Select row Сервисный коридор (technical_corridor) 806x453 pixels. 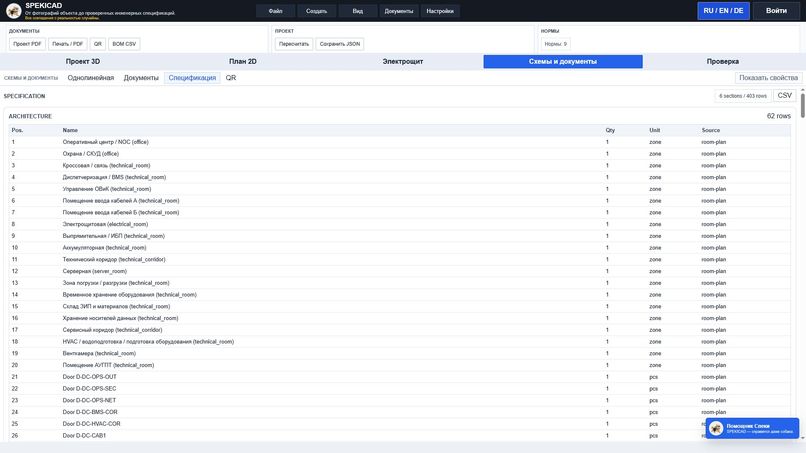coord(399,330)
